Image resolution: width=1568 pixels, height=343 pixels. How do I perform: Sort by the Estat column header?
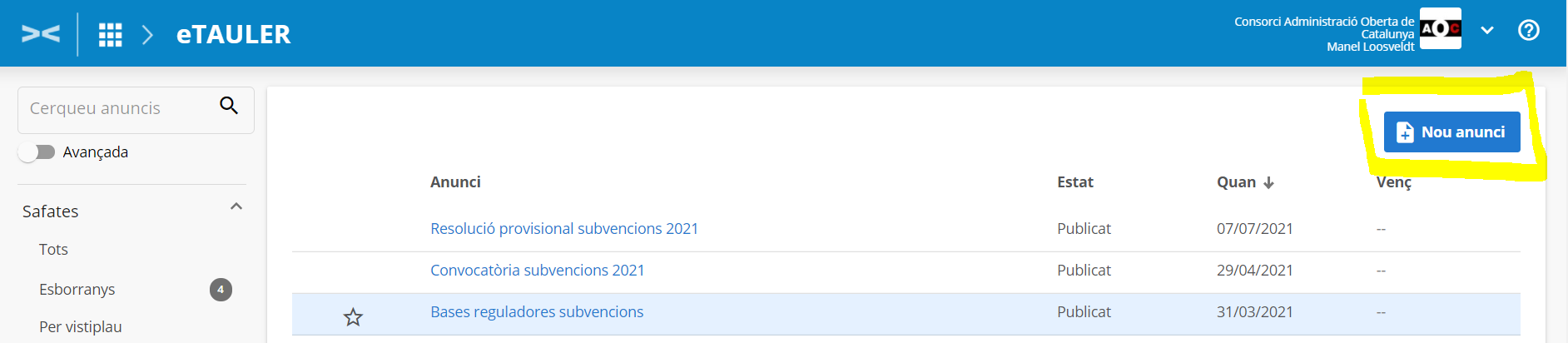[x=1075, y=182]
